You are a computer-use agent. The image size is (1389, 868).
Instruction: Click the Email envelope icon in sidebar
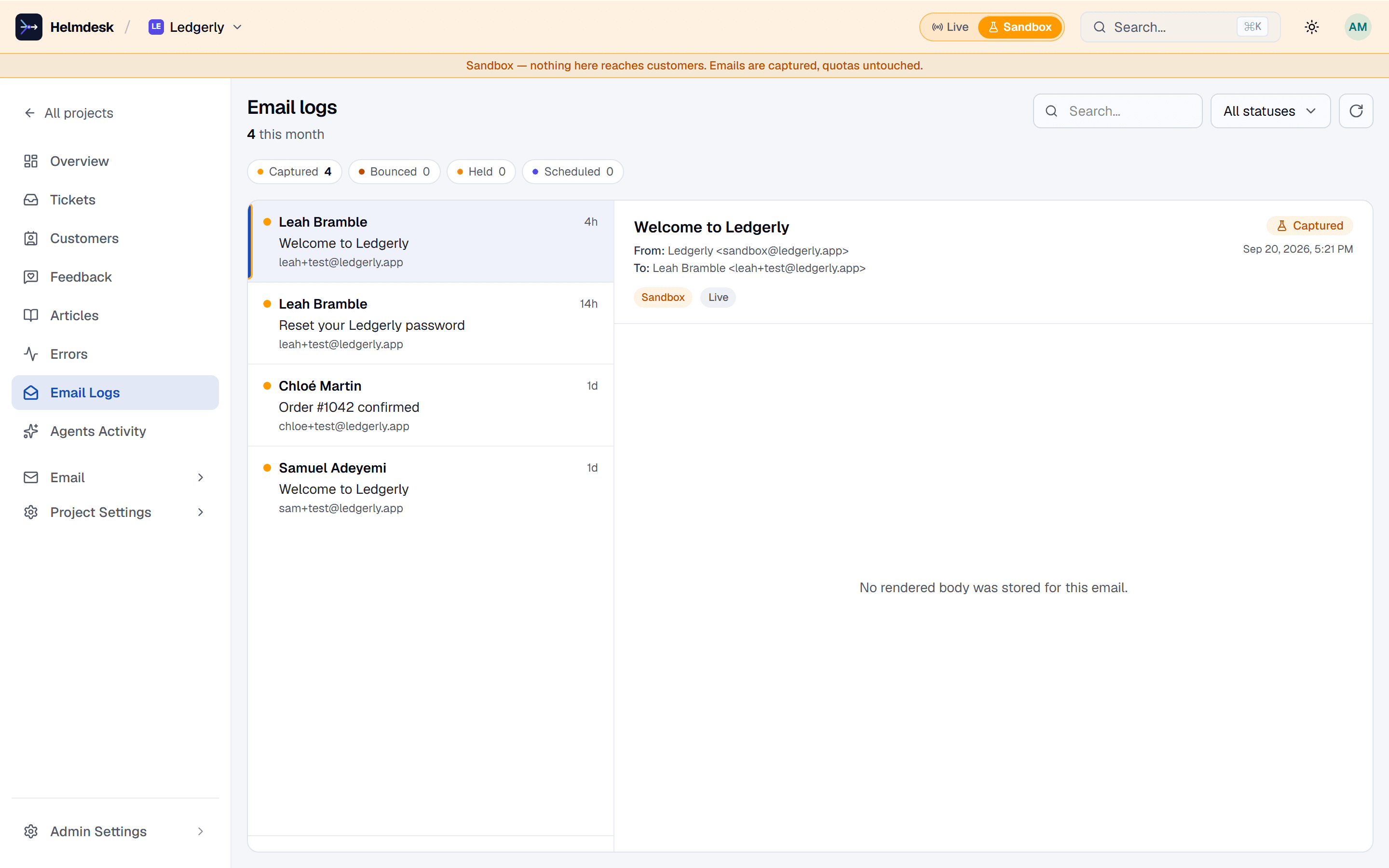tap(31, 477)
